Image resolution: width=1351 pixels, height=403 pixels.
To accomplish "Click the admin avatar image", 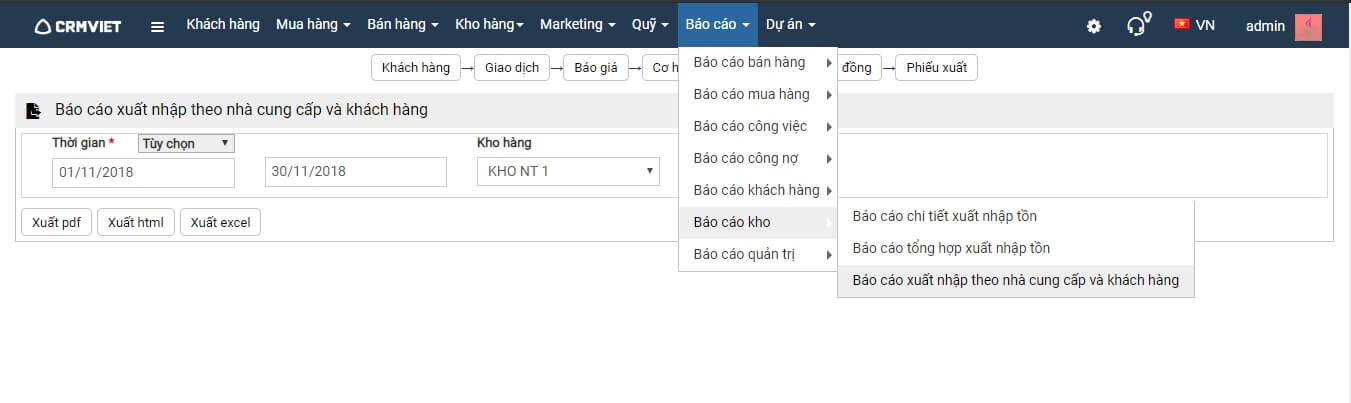I will click(1308, 27).
